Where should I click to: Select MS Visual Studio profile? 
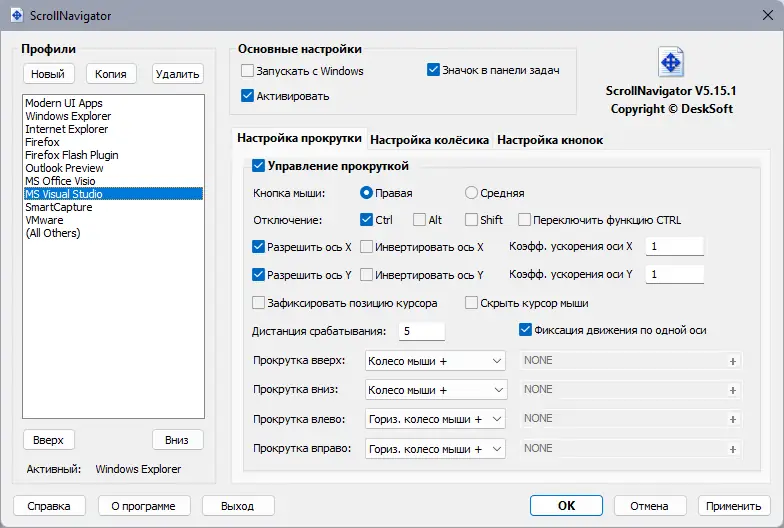click(114, 194)
